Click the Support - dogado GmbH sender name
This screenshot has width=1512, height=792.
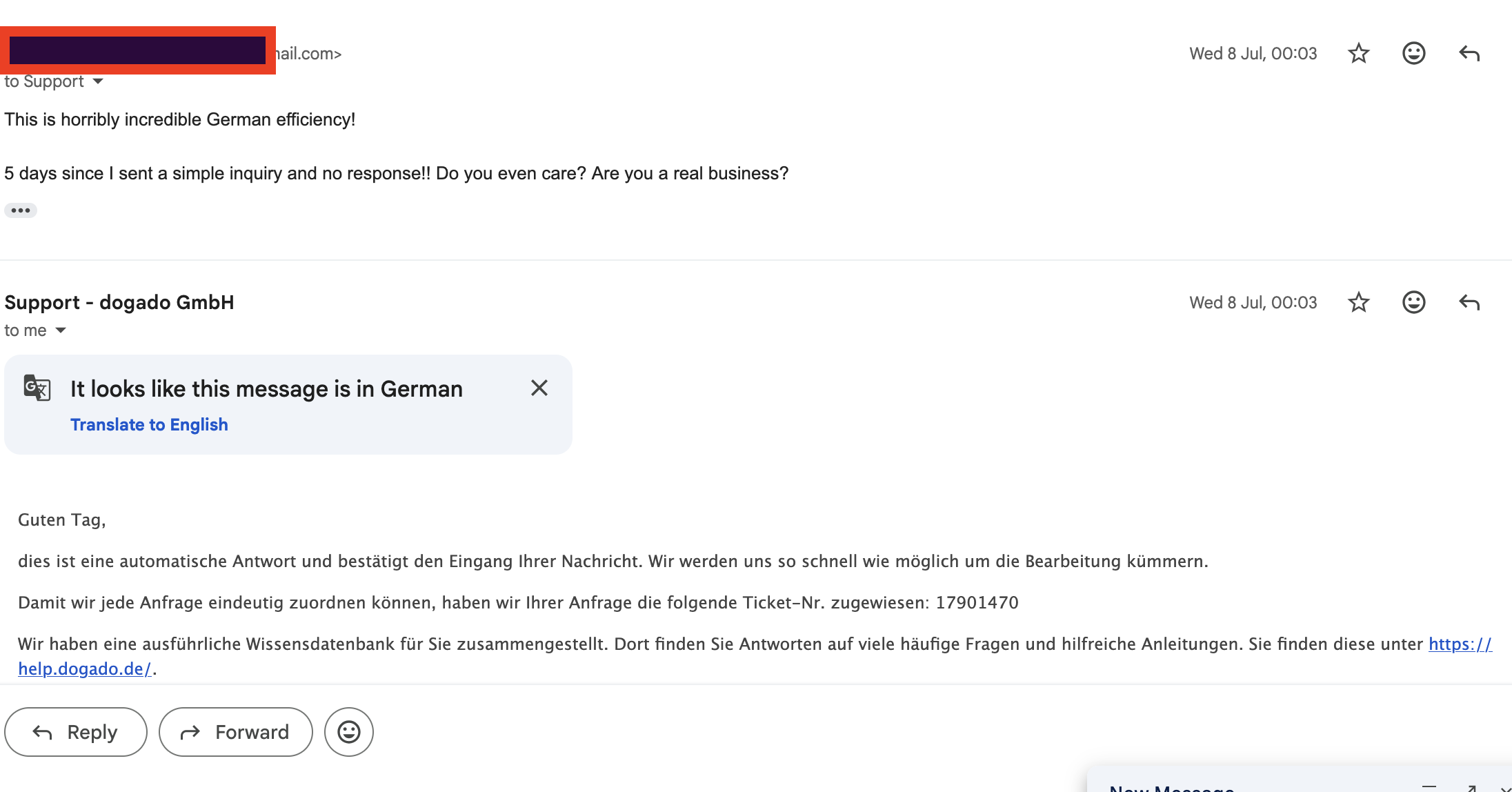(x=119, y=302)
